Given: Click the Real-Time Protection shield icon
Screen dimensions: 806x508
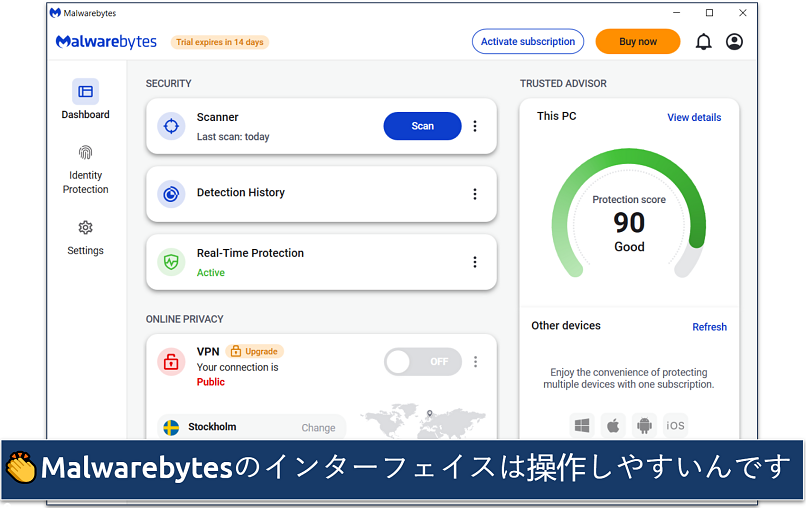Looking at the screenshot, I should click(171, 262).
